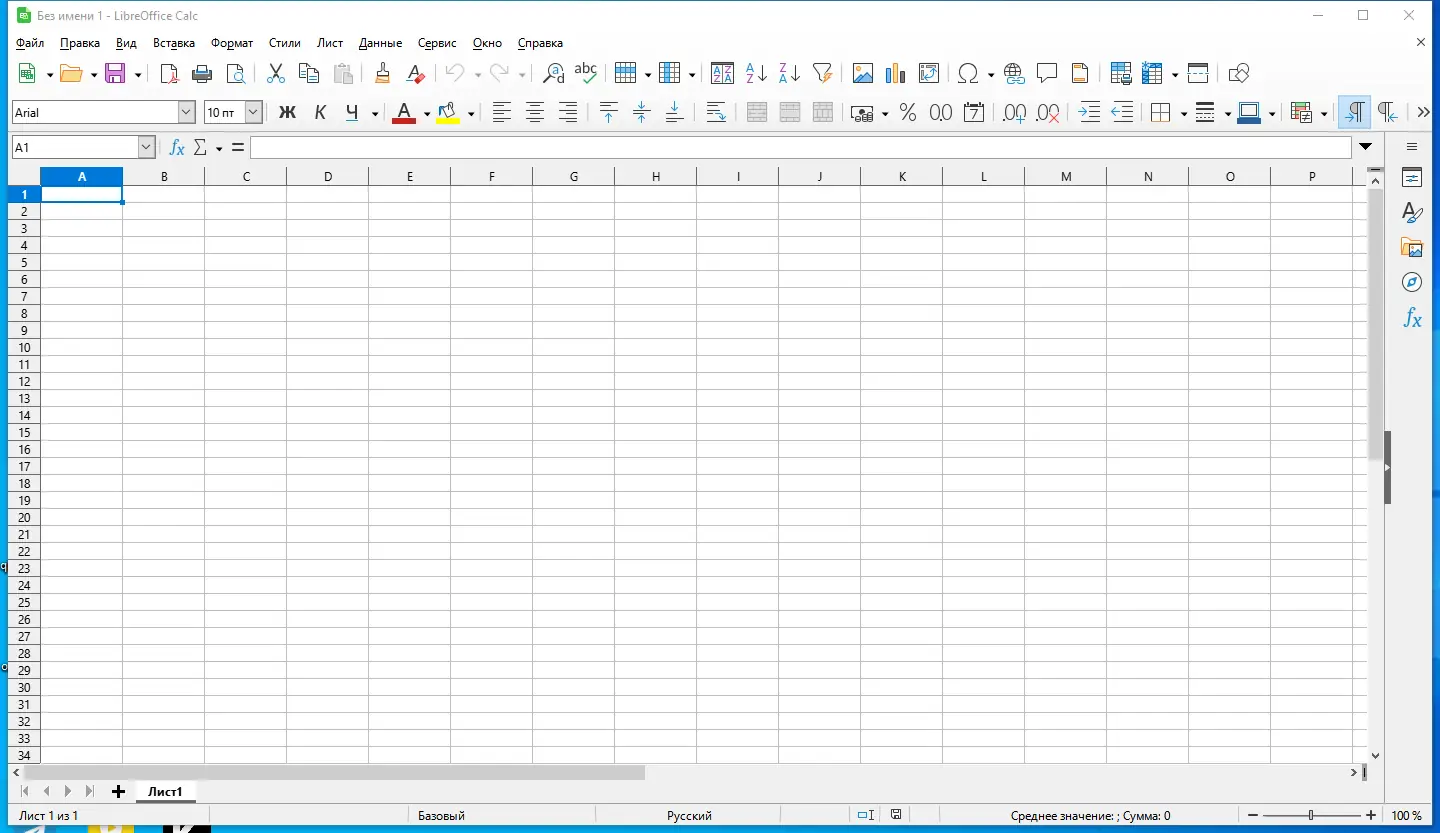Image resolution: width=1440 pixels, height=833 pixels.
Task: Toggle Bold (Ж) formatting
Action: (287, 113)
